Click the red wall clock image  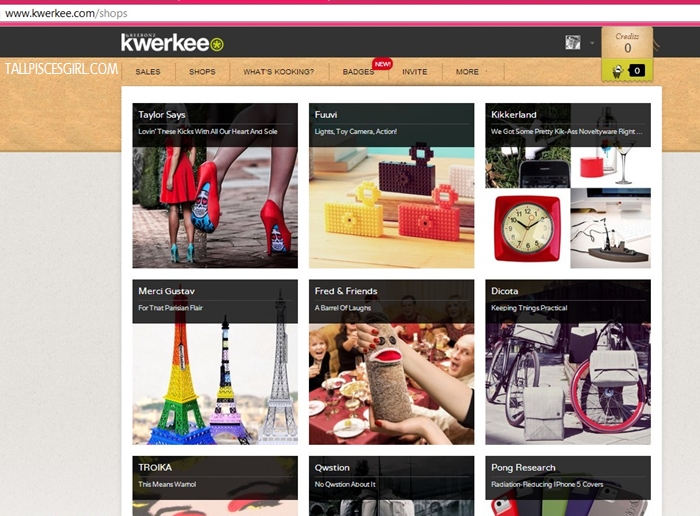click(527, 228)
